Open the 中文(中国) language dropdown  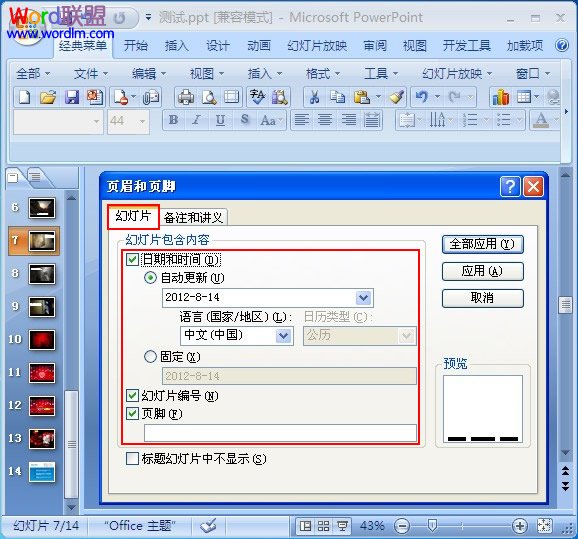(283, 335)
